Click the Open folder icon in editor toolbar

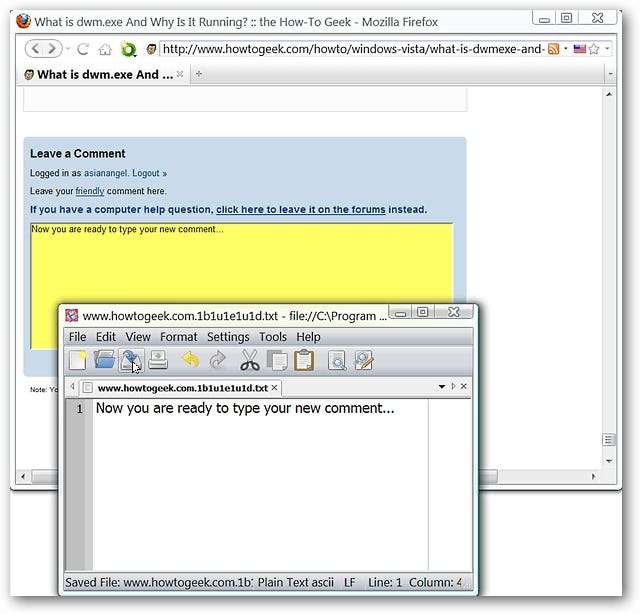104,360
